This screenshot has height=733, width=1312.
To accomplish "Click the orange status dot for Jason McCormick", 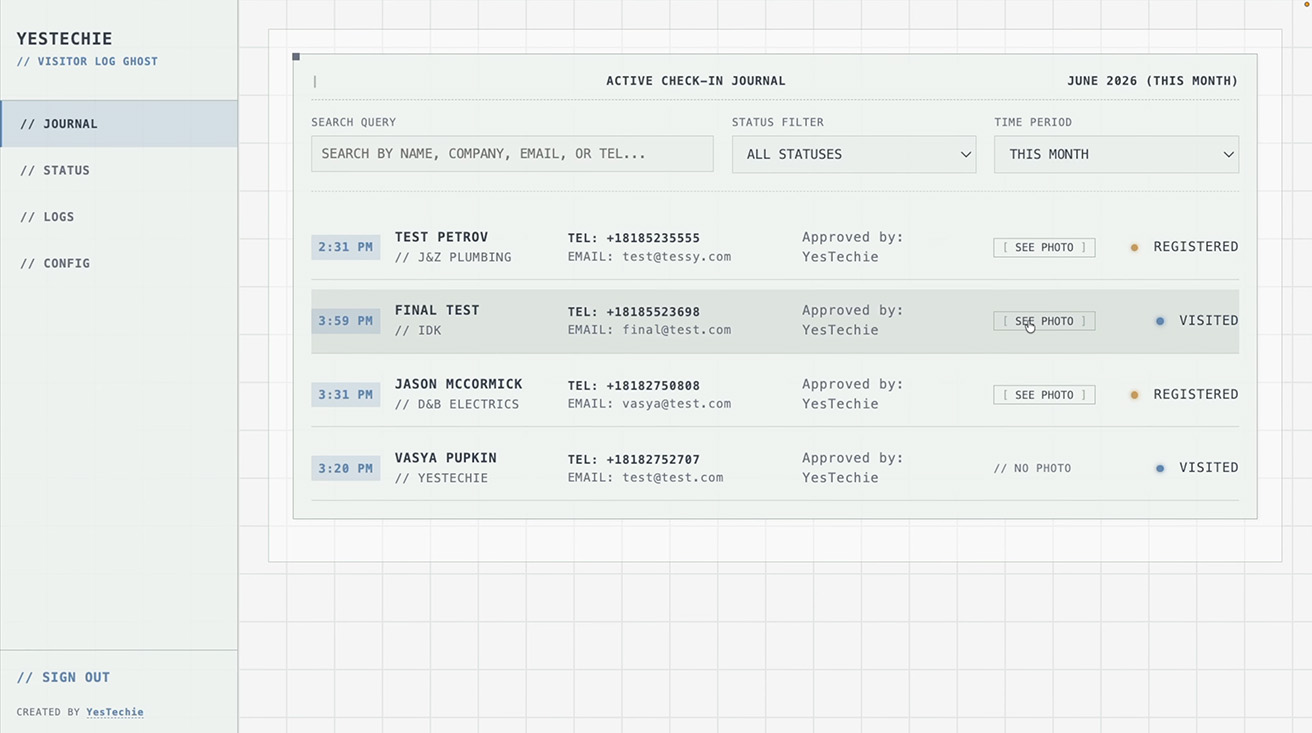I will [1134, 395].
